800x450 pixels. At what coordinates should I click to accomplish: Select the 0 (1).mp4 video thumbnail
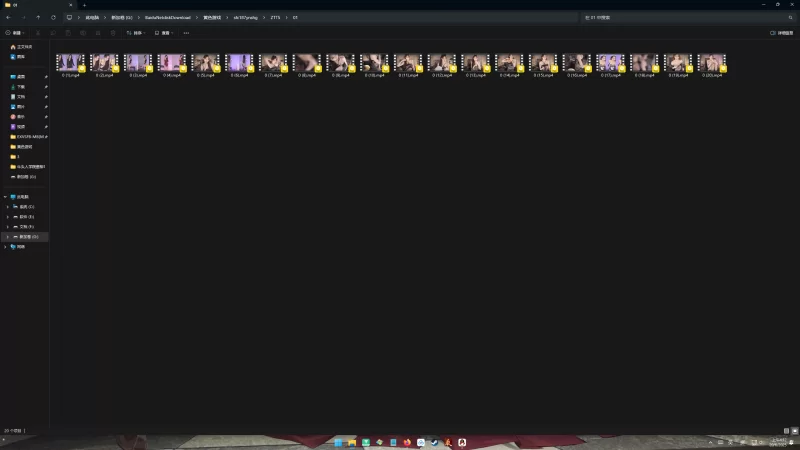[71, 64]
